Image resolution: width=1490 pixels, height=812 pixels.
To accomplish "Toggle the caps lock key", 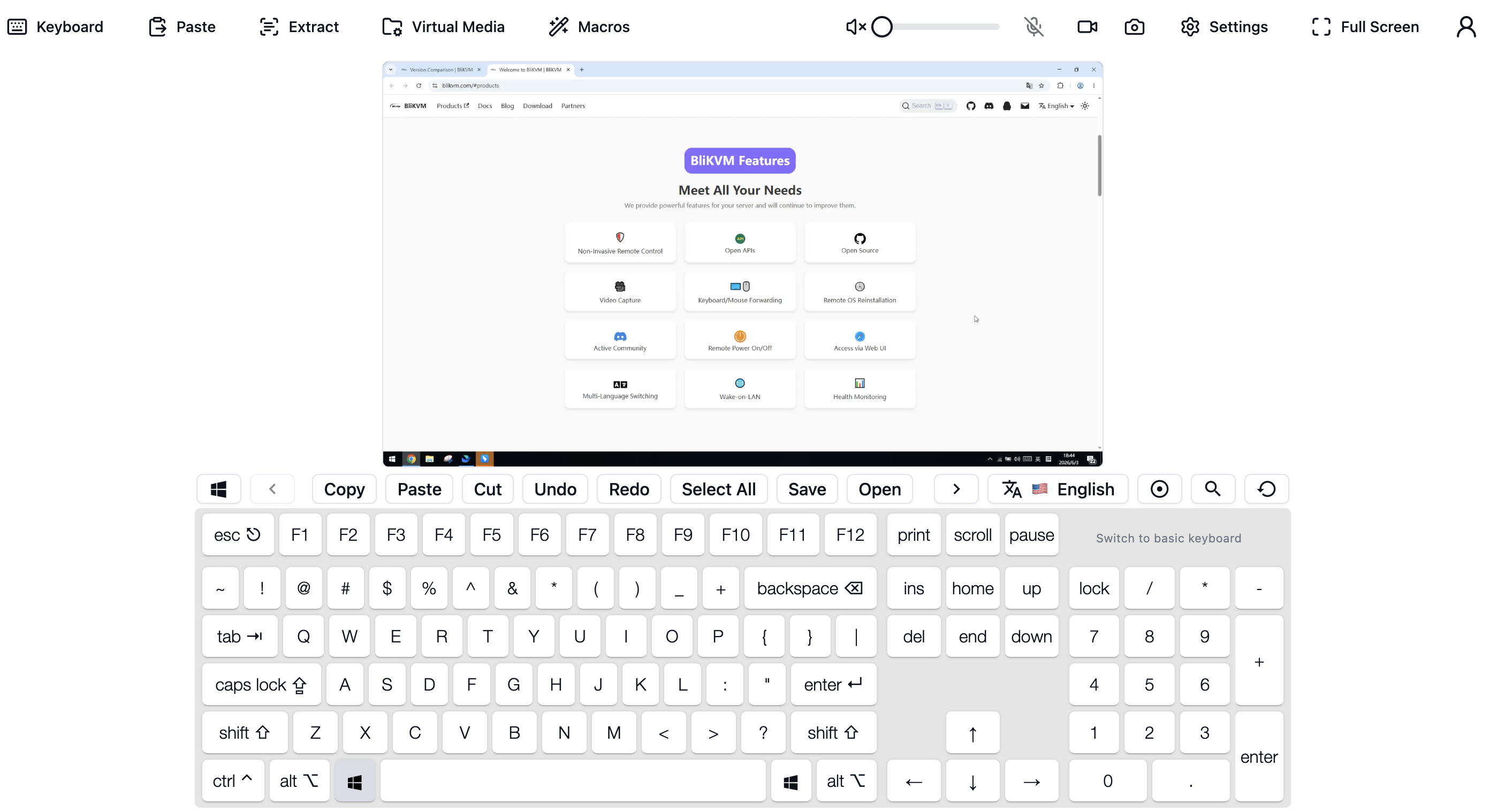I will 261,685.
